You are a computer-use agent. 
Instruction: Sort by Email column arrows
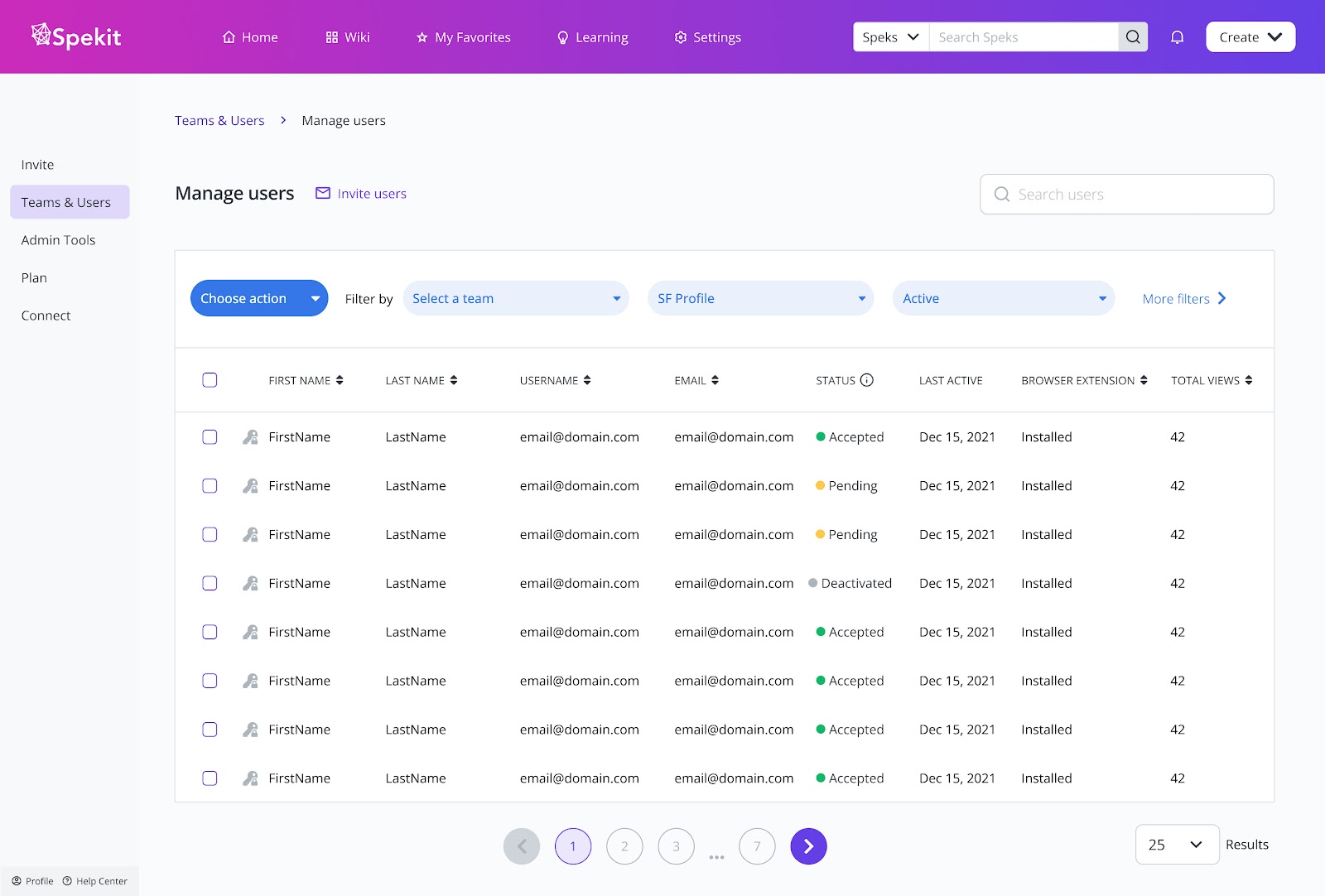pos(715,380)
